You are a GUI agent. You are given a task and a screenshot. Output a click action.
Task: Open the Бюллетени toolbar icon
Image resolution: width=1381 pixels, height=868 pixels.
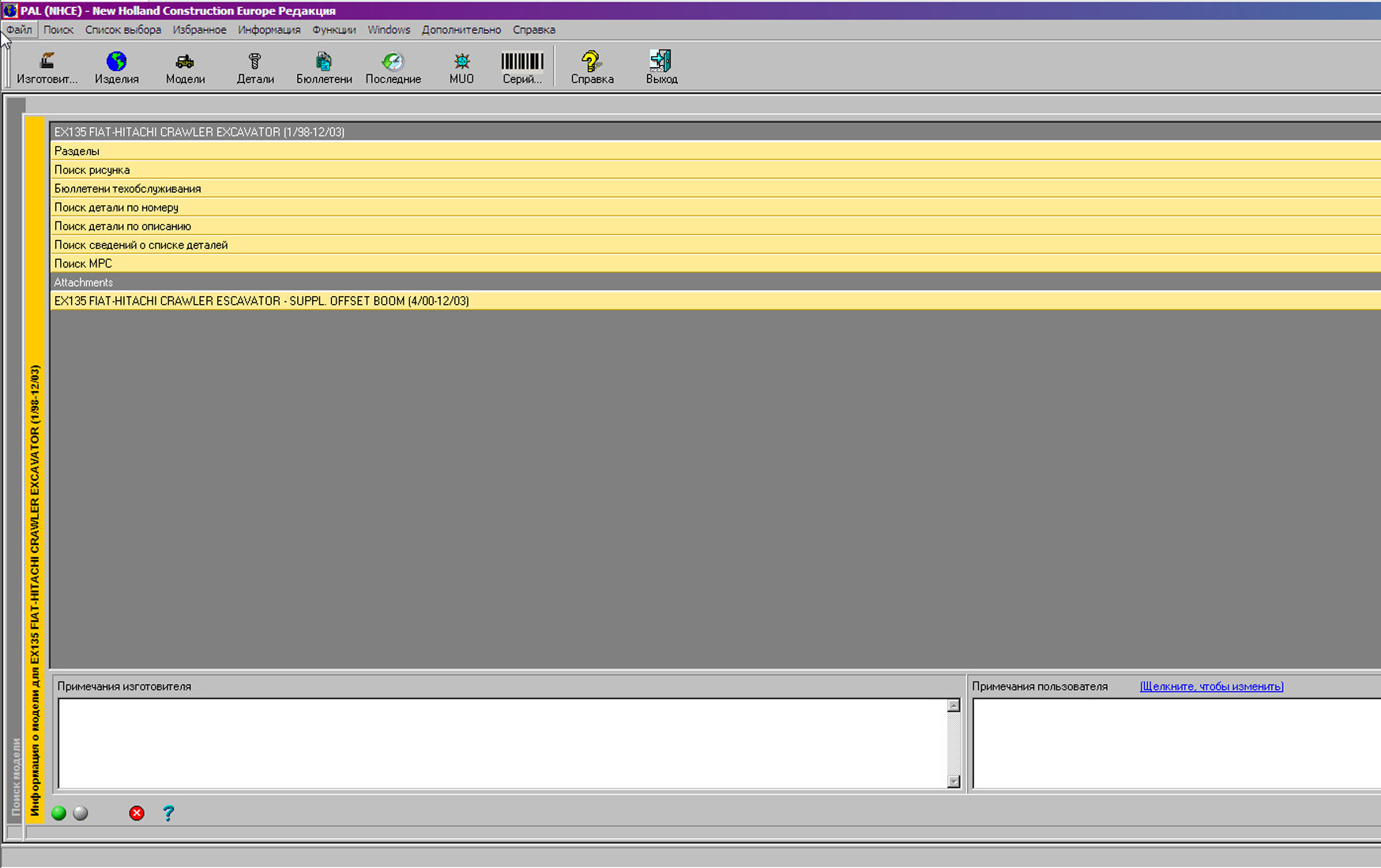tap(324, 67)
